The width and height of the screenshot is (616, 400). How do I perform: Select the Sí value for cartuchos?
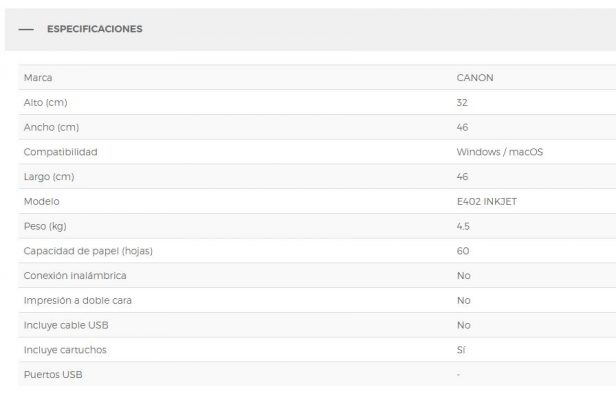[461, 350]
